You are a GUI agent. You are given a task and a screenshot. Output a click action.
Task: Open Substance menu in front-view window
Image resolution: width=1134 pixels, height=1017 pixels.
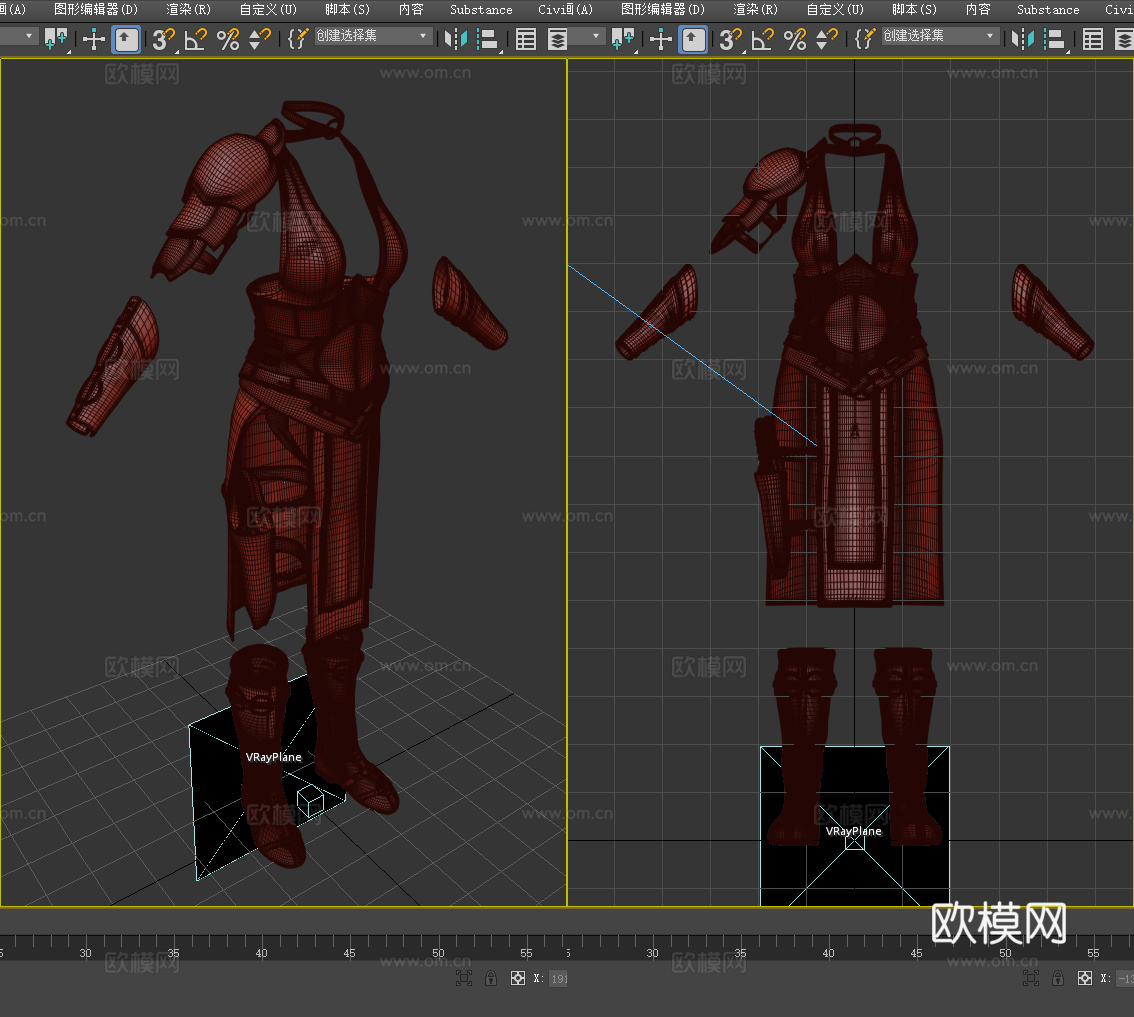[x=1048, y=9]
